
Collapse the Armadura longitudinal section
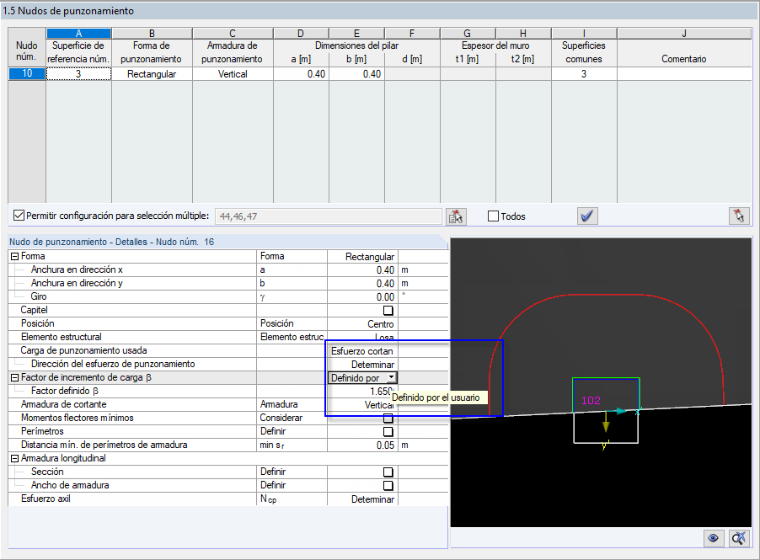(x=15, y=459)
